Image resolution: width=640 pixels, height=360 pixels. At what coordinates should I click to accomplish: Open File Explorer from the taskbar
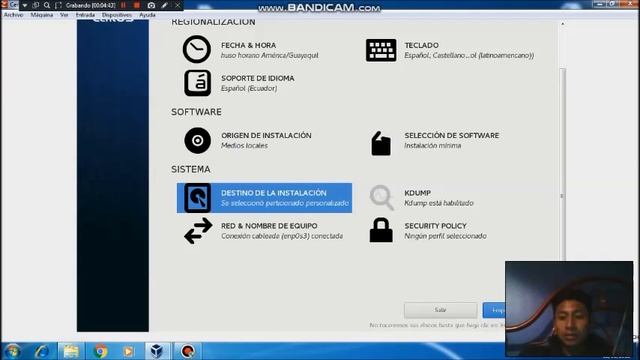(71, 351)
